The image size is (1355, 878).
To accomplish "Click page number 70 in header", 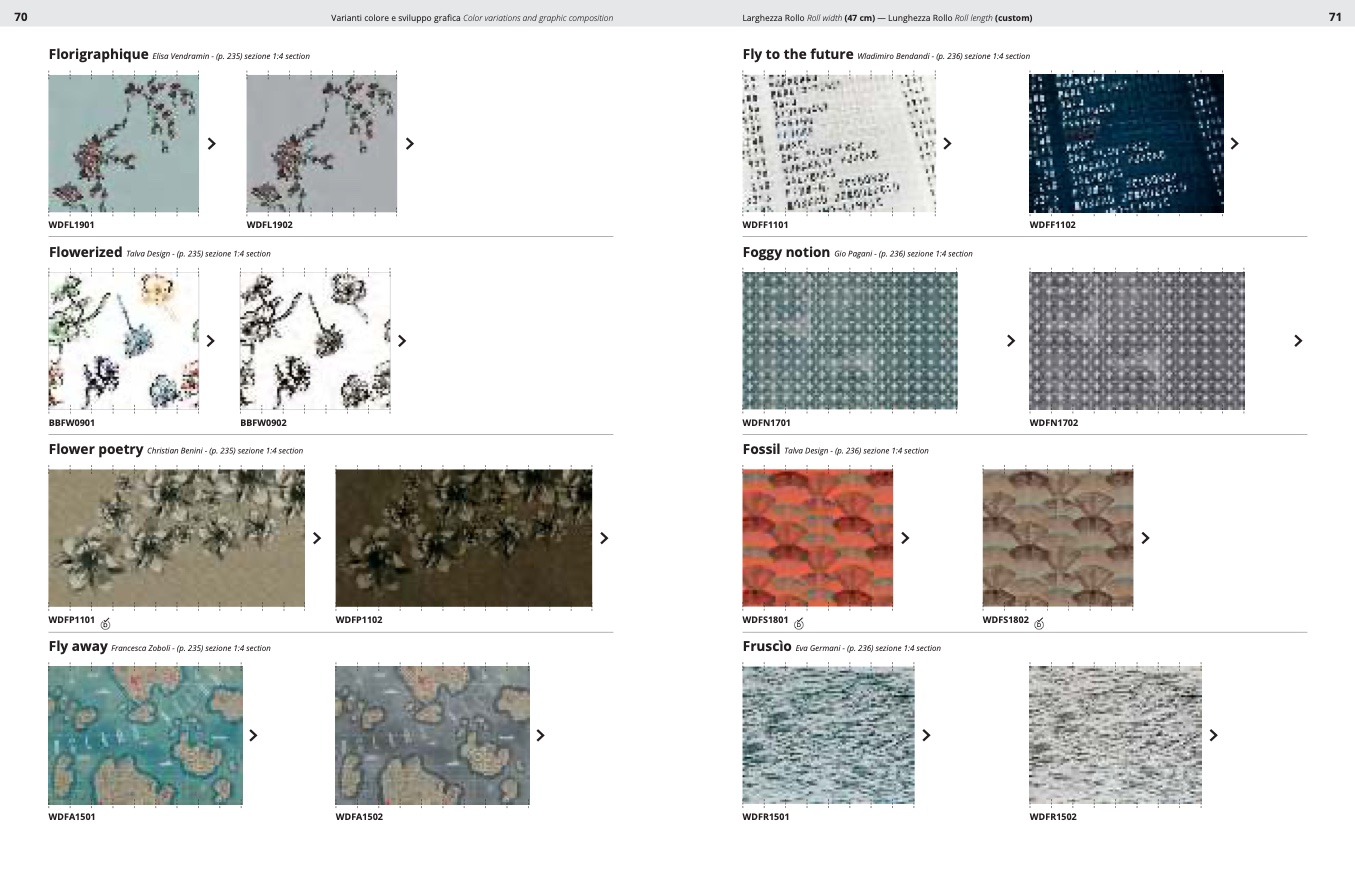I will coord(20,17).
